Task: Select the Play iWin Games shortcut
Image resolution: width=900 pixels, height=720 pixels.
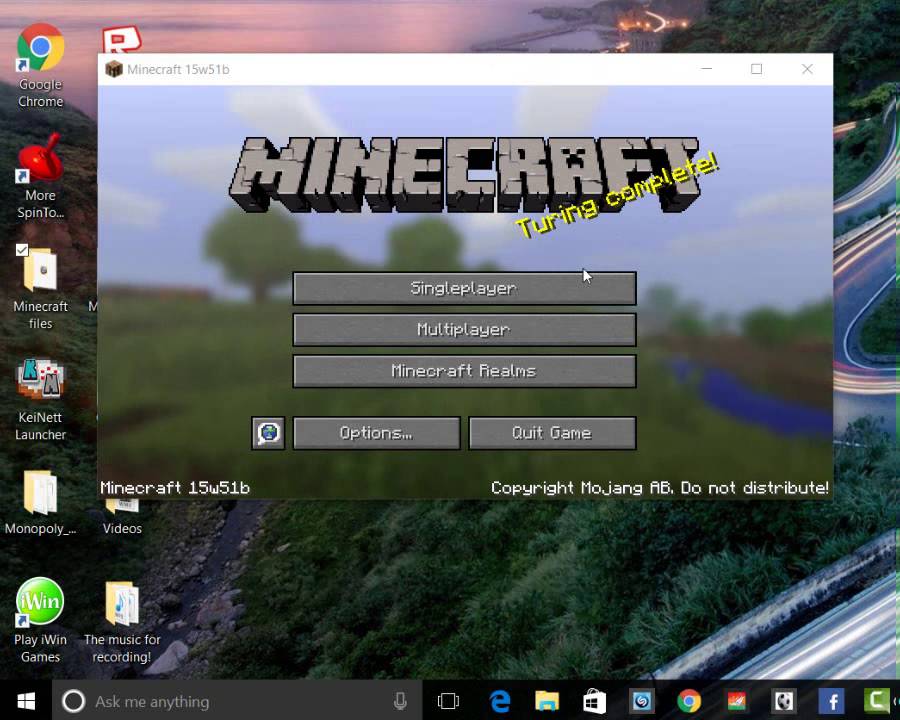Action: coord(40,620)
